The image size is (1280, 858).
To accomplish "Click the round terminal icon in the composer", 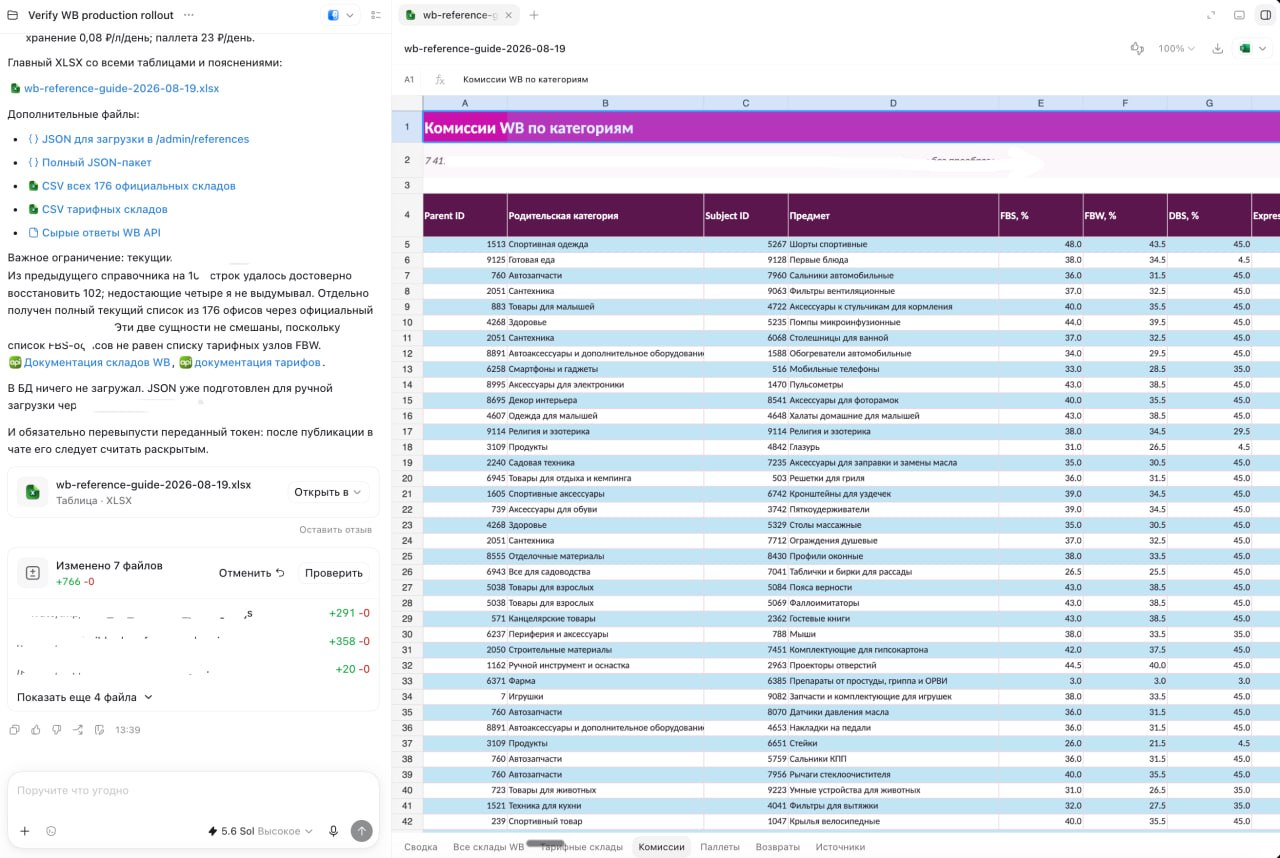I will [51, 831].
